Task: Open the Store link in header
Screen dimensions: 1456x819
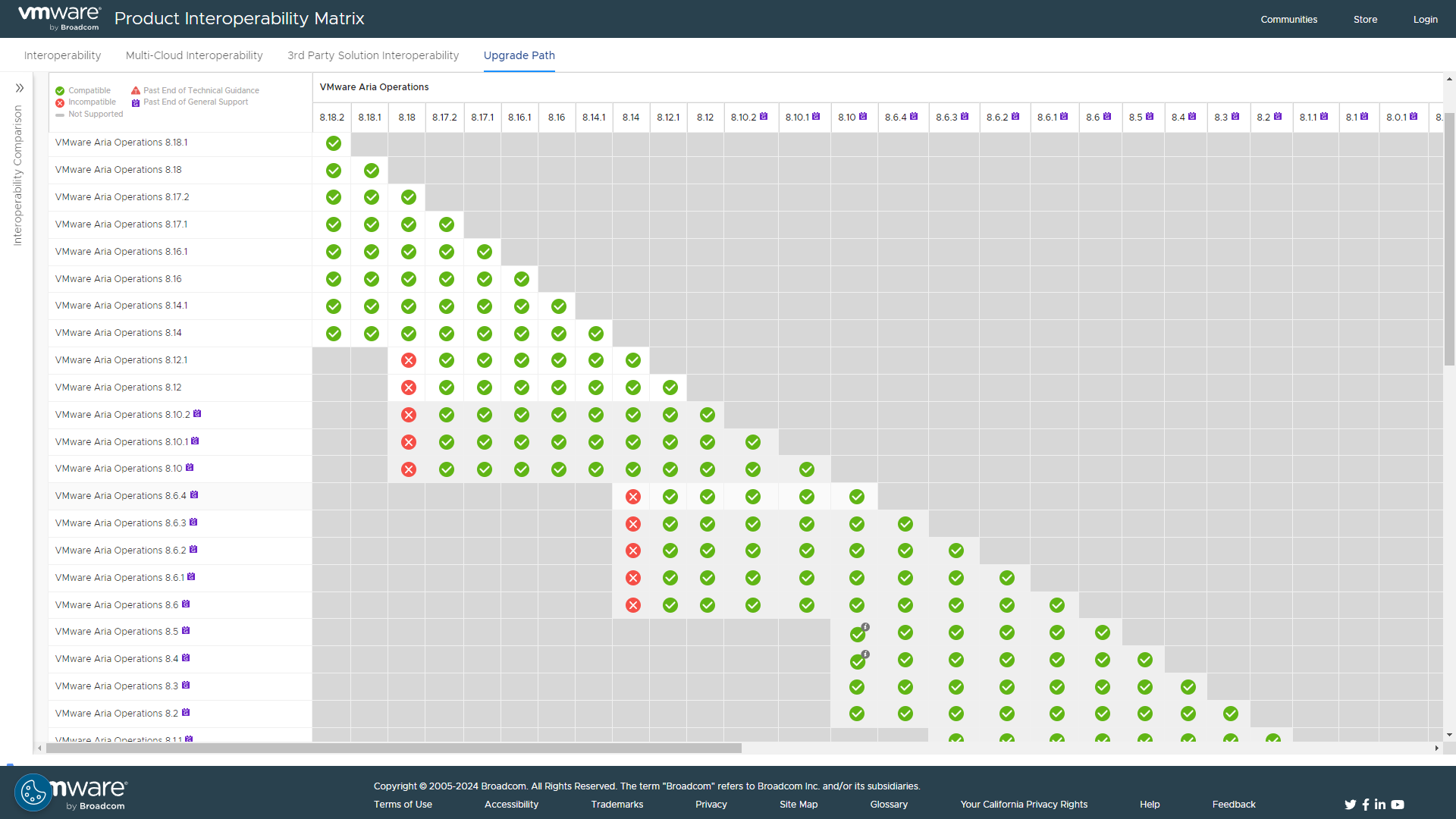Action: [x=1365, y=20]
